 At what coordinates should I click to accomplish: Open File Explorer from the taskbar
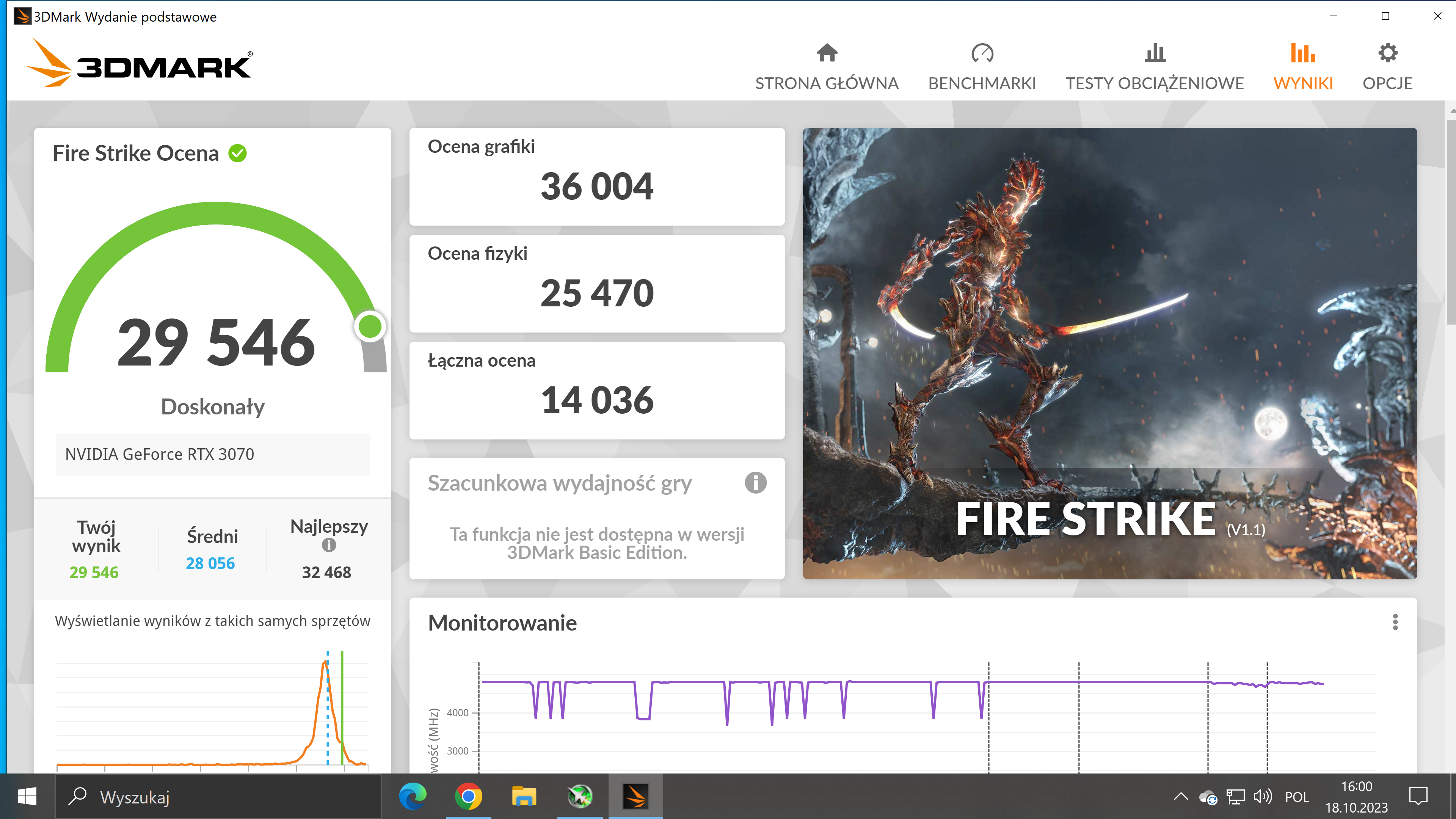524,796
